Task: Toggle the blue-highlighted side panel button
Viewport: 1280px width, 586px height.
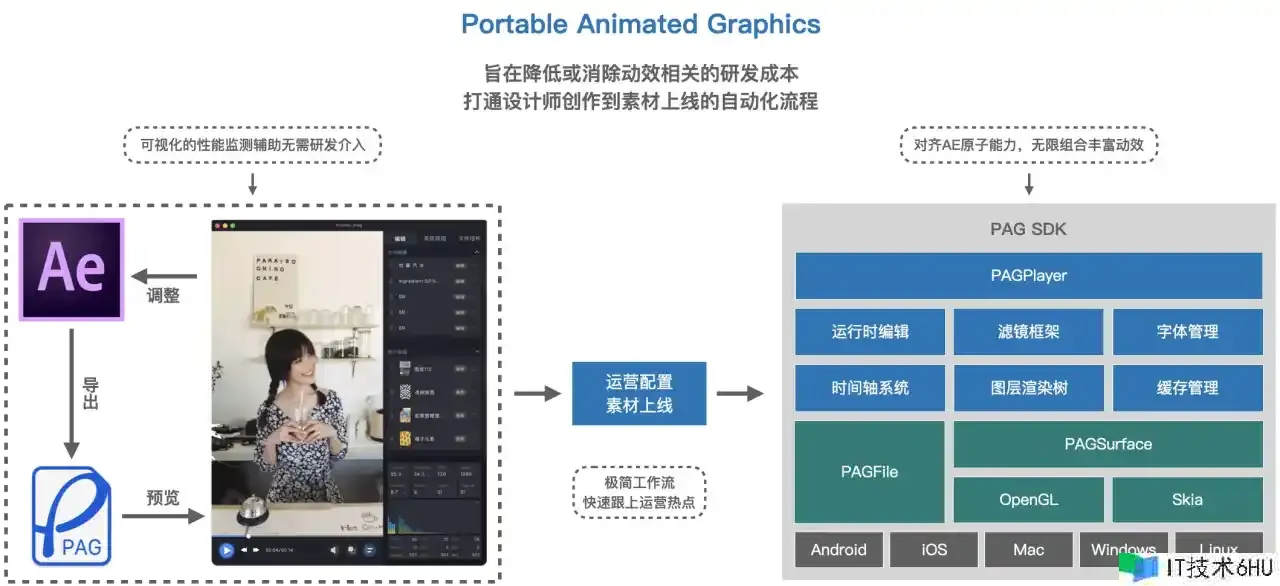Action: click(369, 549)
